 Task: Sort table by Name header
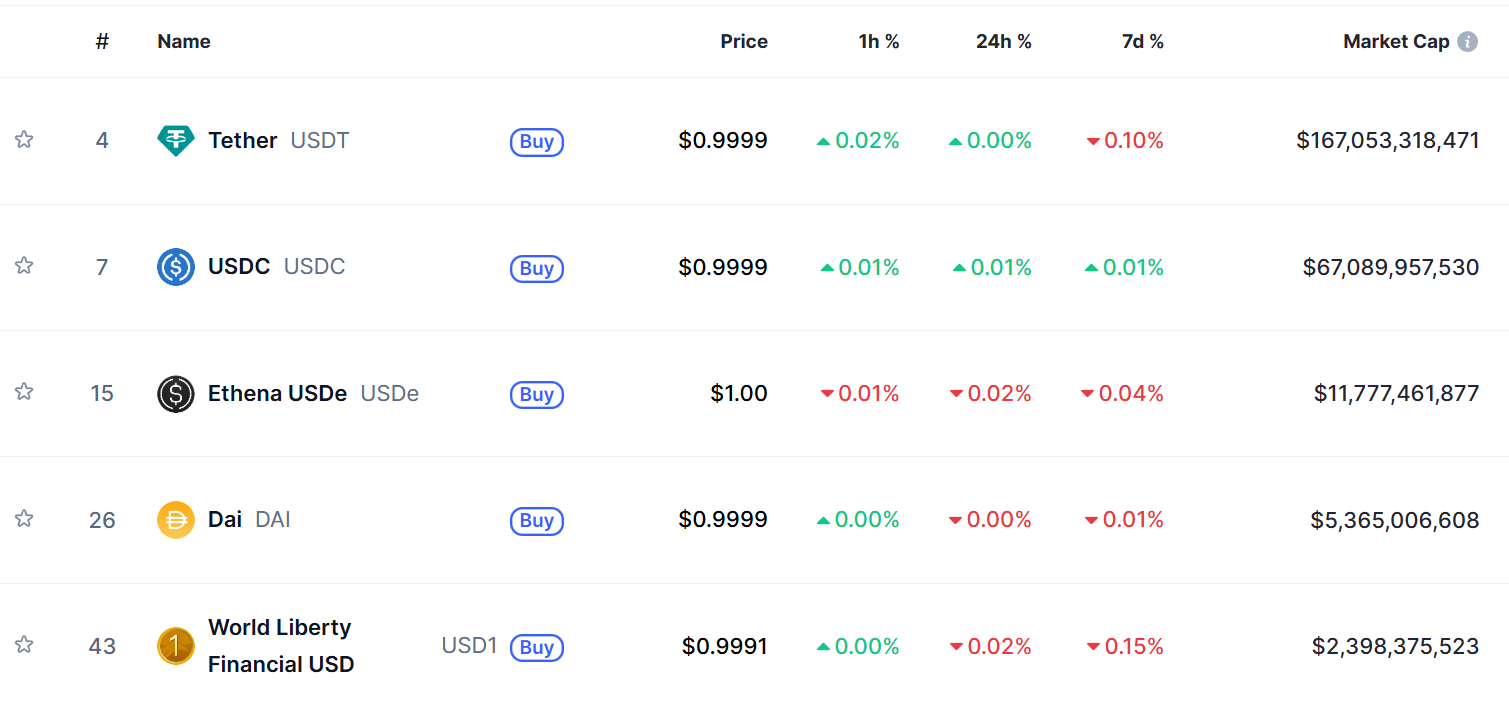pyautogui.click(x=184, y=42)
